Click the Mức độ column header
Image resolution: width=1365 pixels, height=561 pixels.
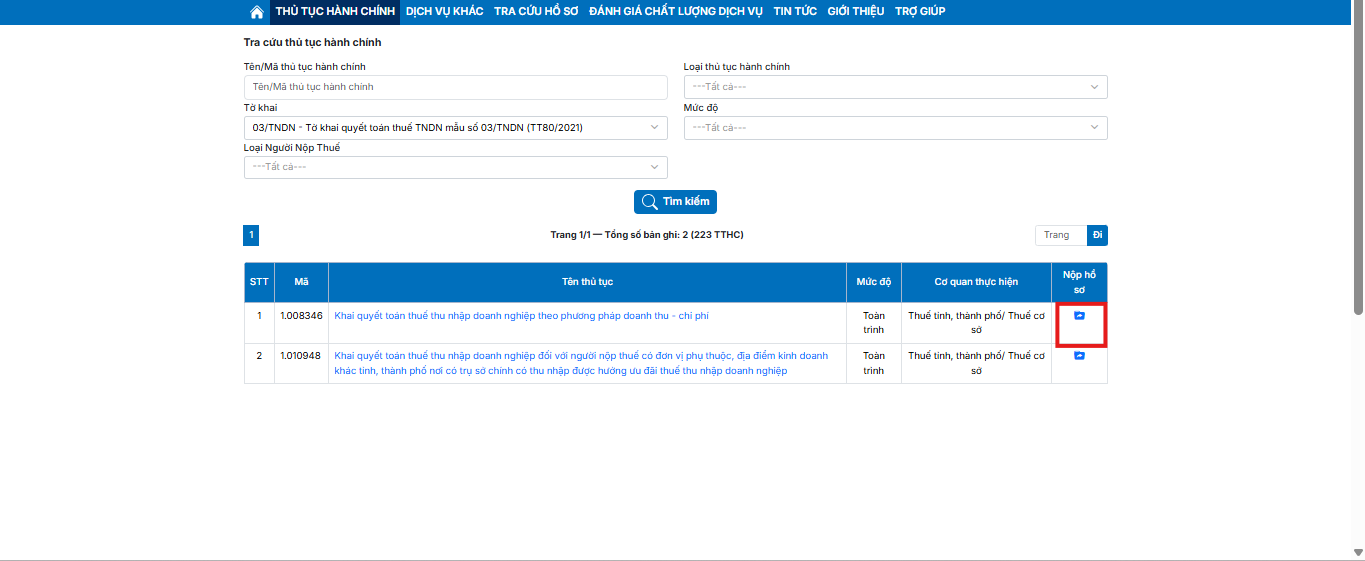[873, 282]
